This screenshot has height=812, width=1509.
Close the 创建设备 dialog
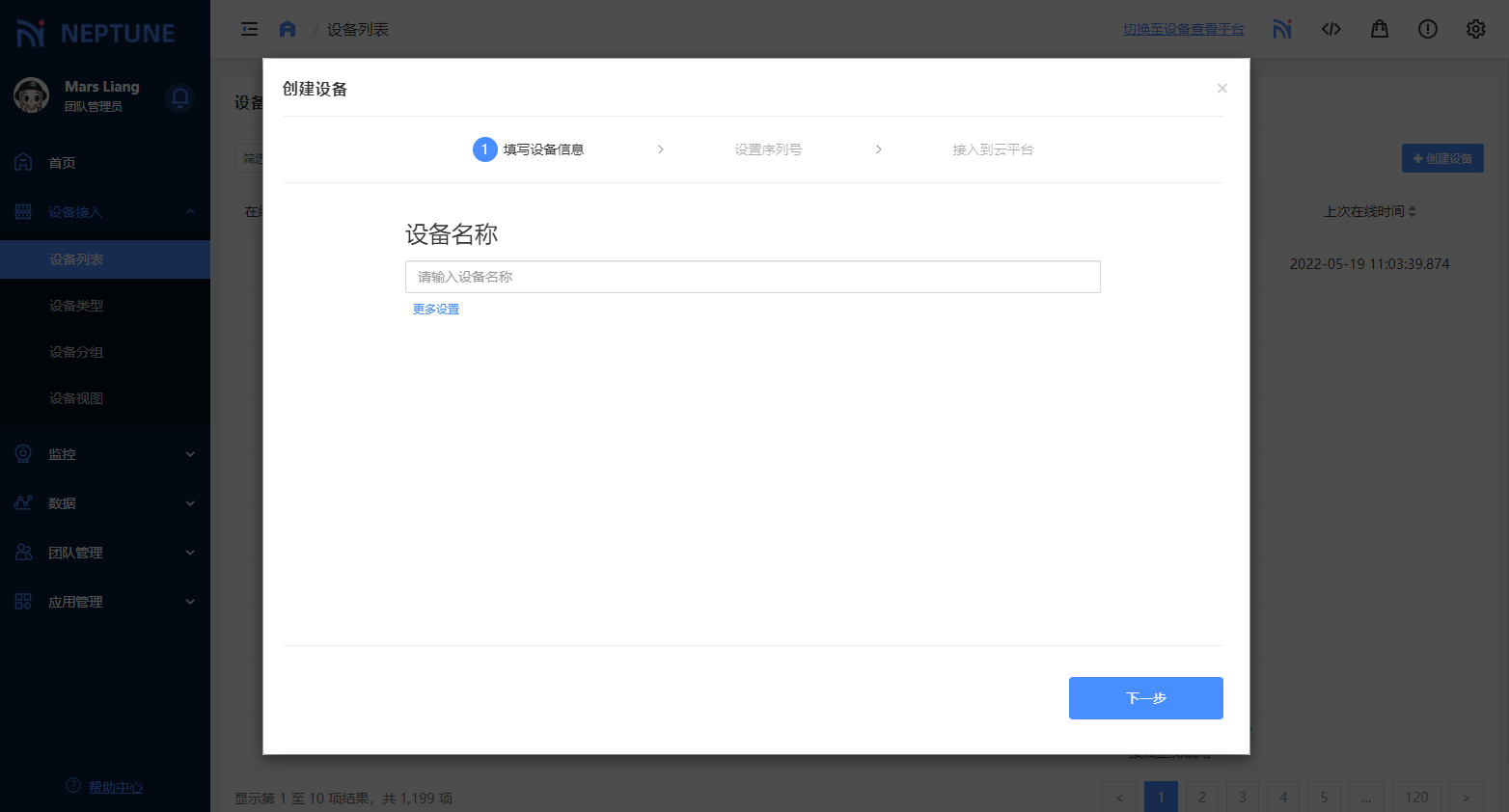point(1221,89)
